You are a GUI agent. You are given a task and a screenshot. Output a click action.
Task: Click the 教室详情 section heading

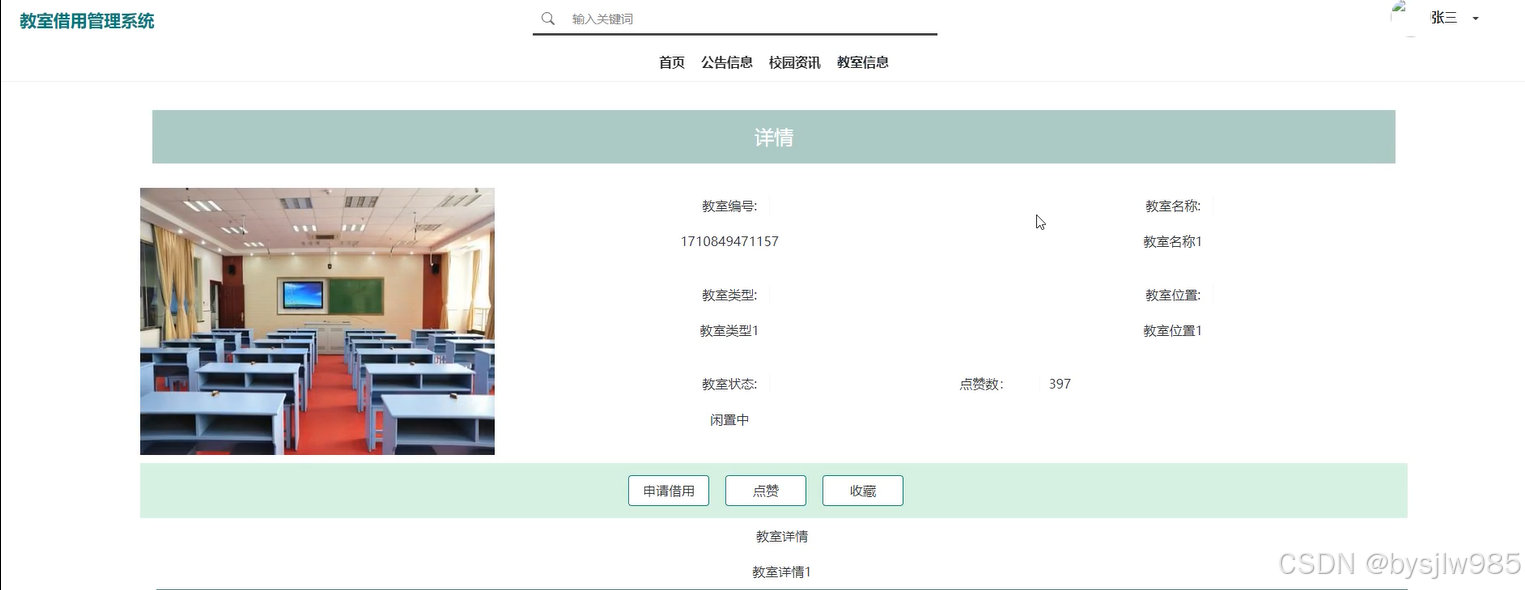[782, 537]
